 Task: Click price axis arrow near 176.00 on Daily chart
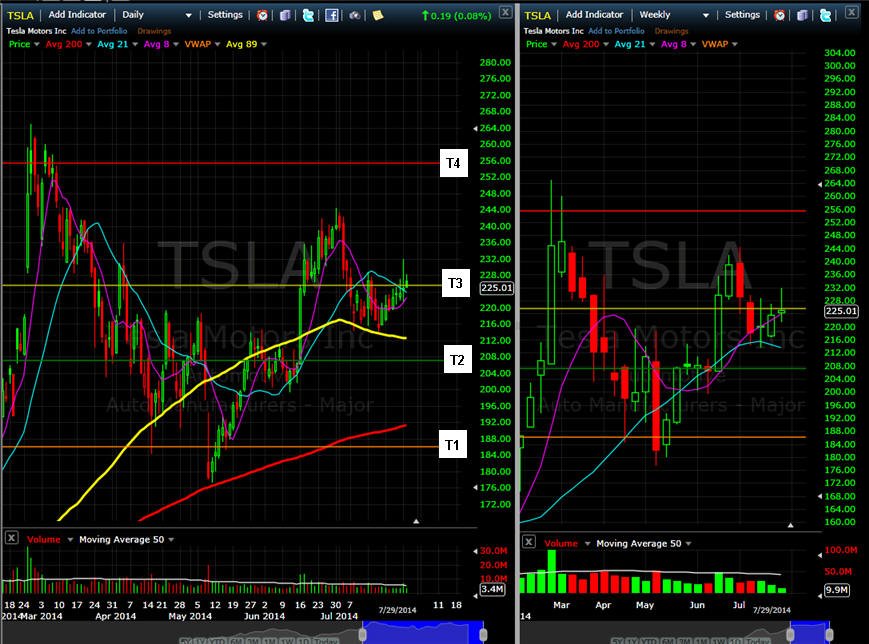475,488
